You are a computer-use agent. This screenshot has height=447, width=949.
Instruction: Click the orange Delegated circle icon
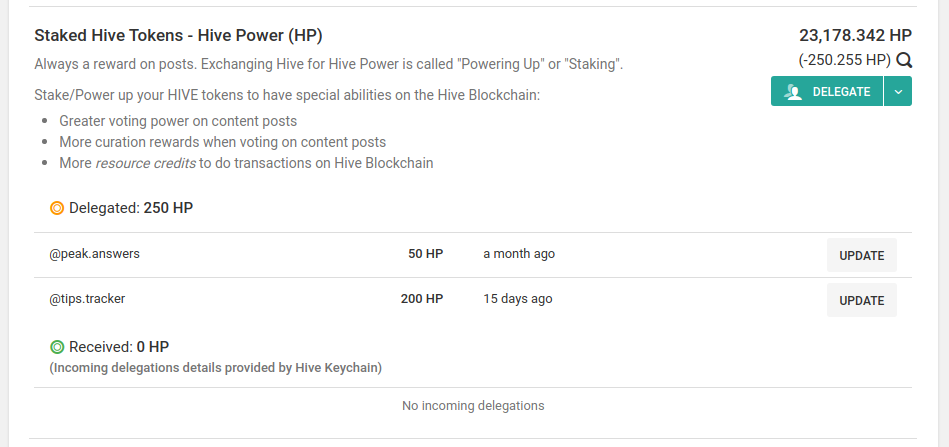point(57,209)
